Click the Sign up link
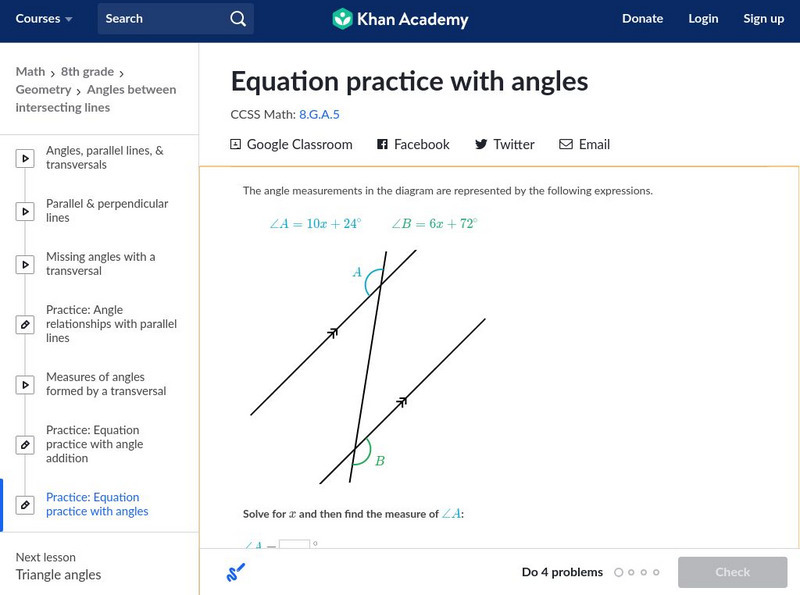 [x=763, y=19]
